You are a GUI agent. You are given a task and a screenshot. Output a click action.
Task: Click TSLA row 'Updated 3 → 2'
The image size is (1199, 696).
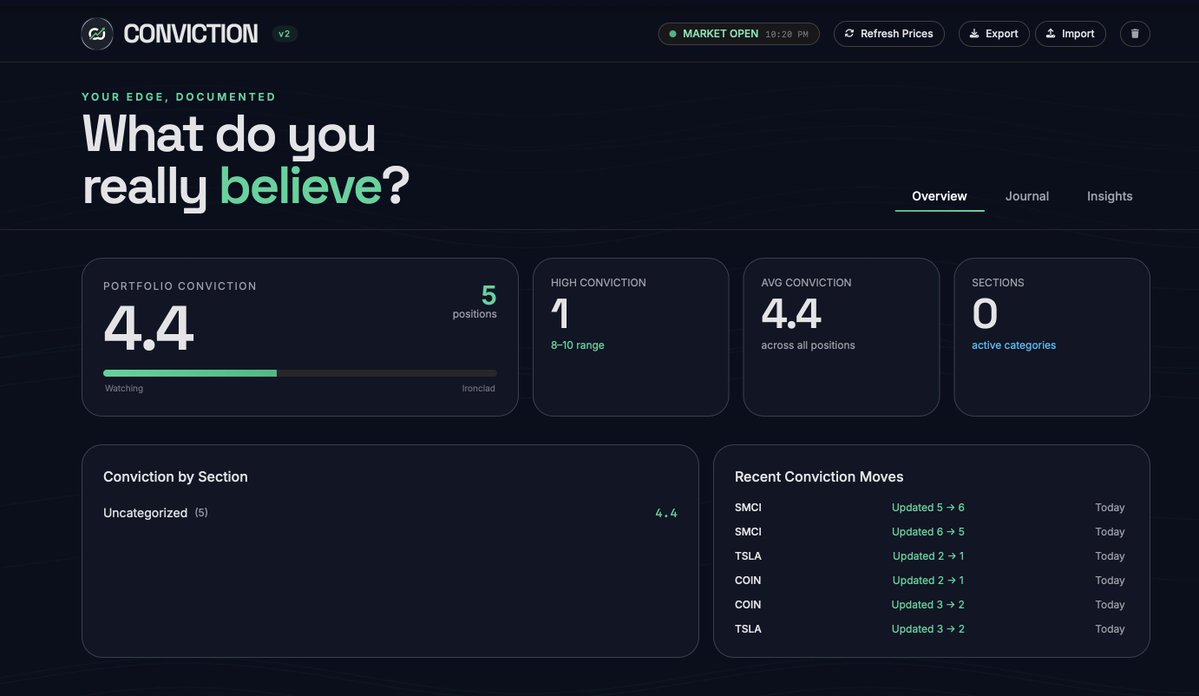click(928, 629)
